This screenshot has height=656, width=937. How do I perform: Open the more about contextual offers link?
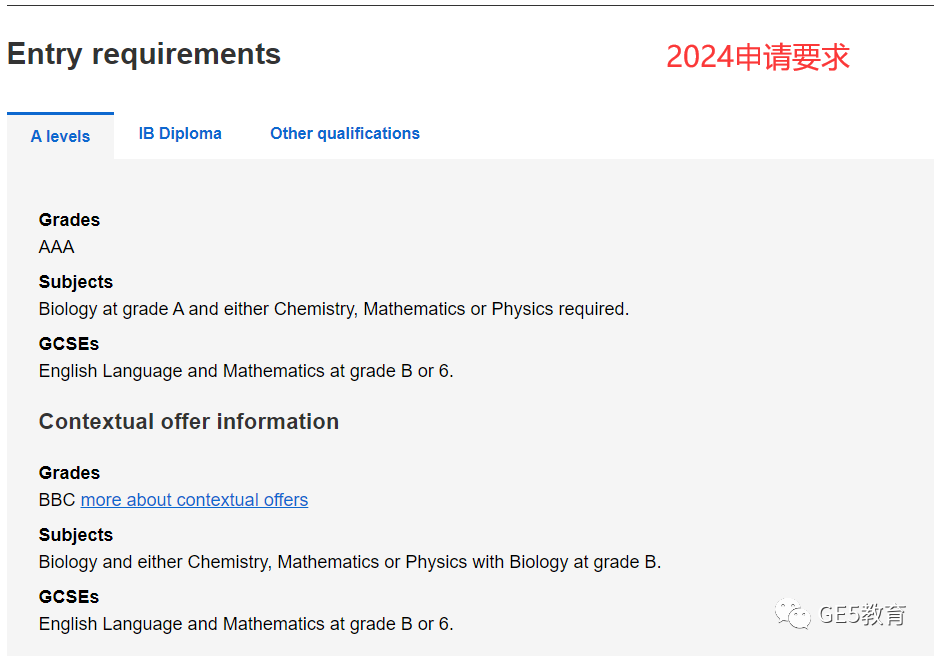(194, 499)
